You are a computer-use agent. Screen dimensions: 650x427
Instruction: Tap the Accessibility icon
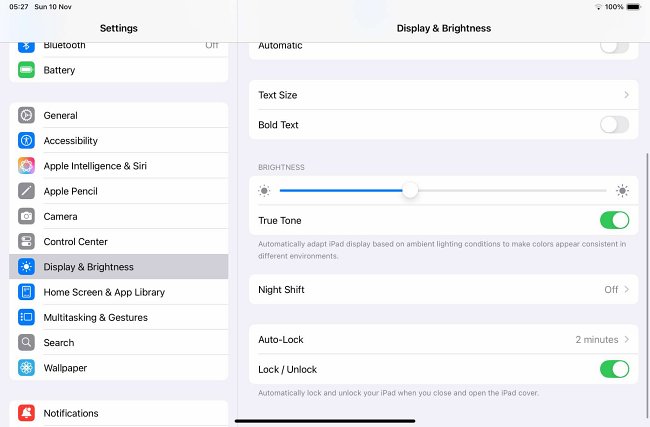click(x=26, y=141)
